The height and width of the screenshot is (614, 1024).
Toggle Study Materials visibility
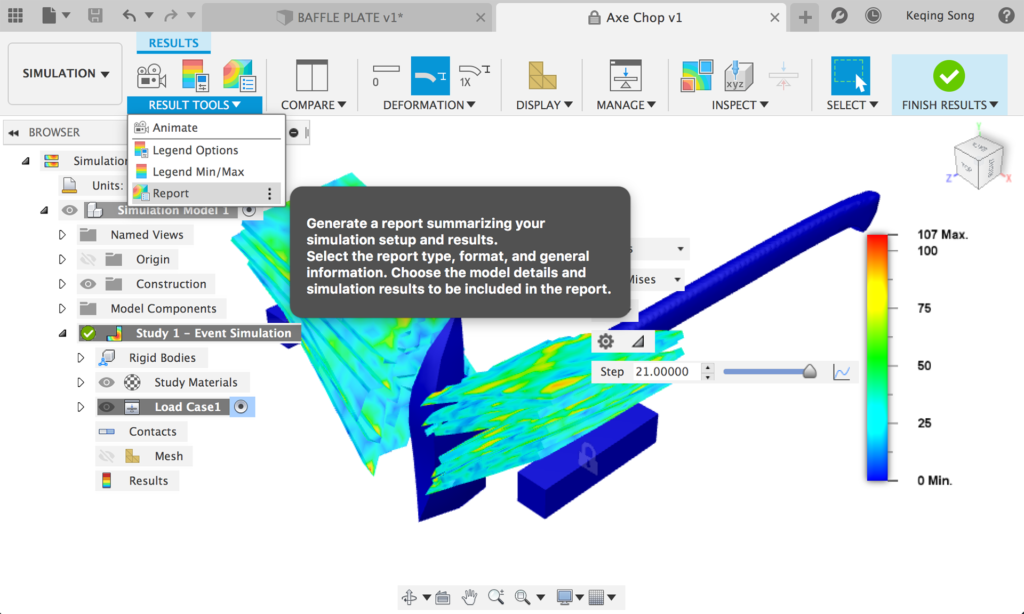pos(107,382)
